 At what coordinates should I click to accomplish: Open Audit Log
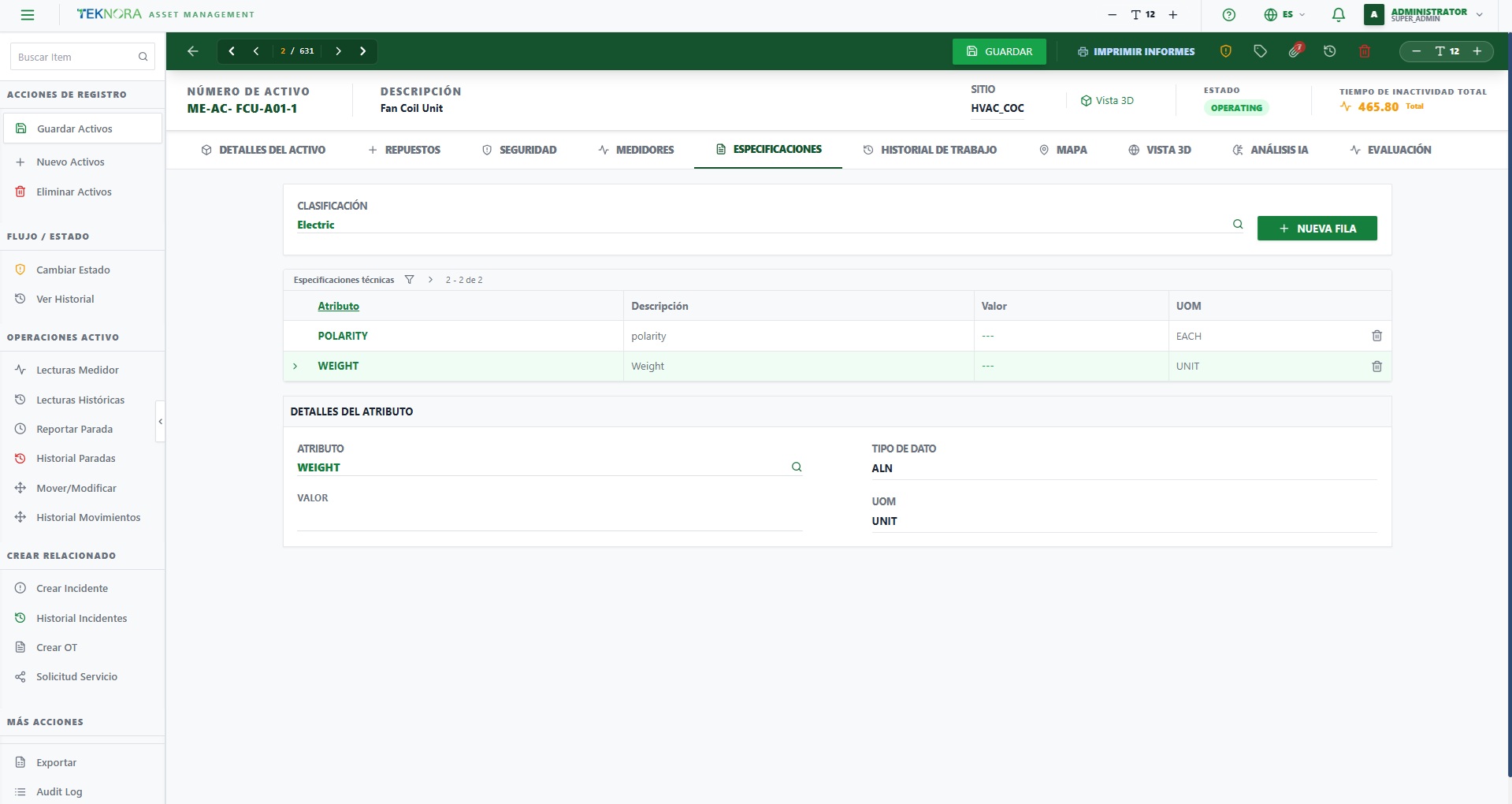coord(59,791)
